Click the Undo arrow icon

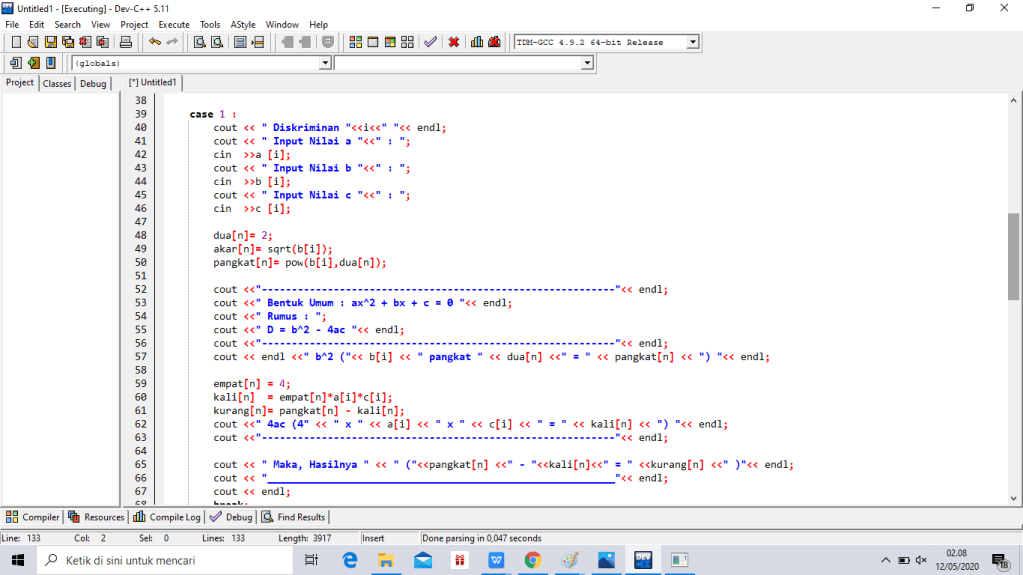coord(155,42)
